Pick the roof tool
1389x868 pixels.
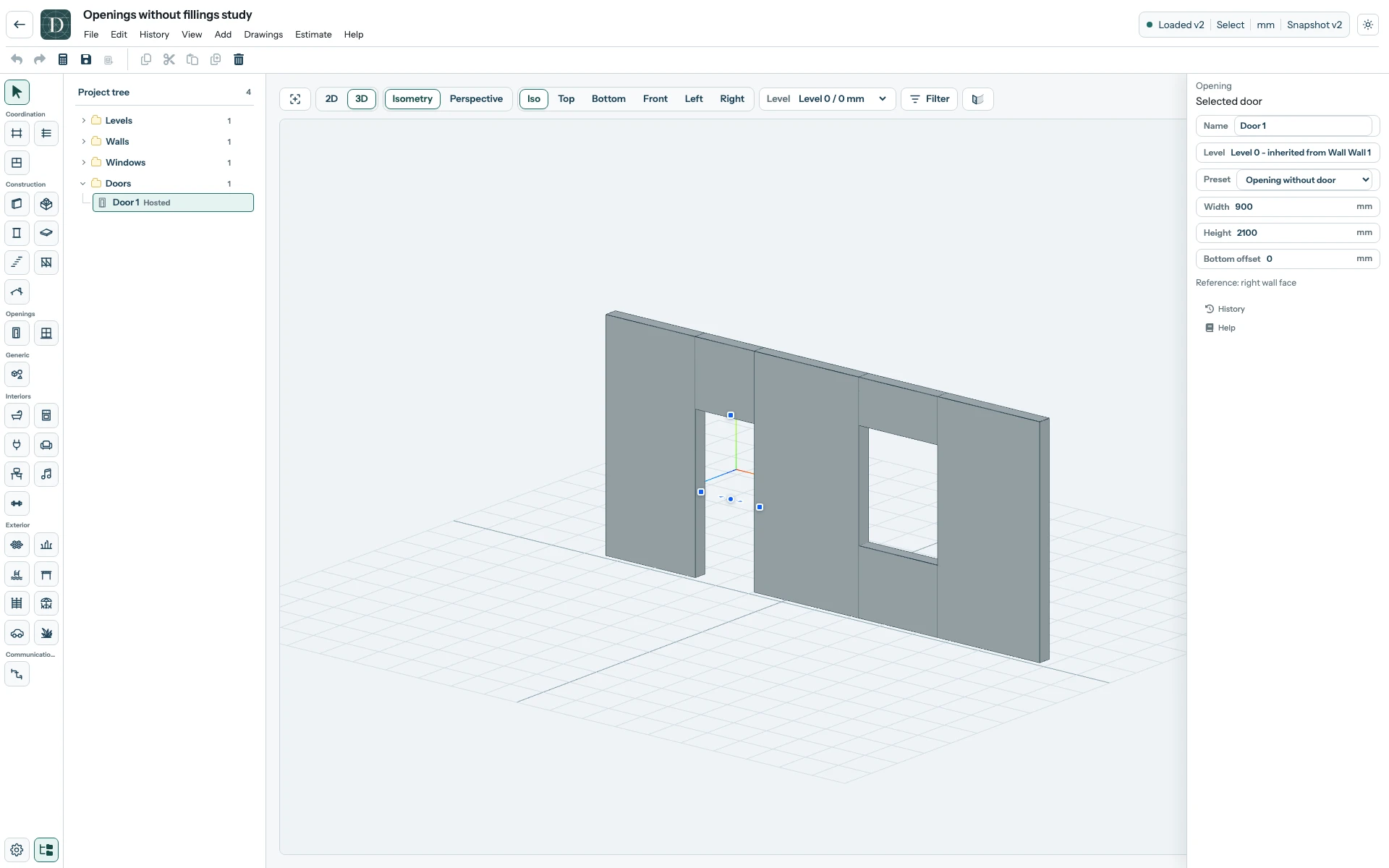tap(17, 292)
